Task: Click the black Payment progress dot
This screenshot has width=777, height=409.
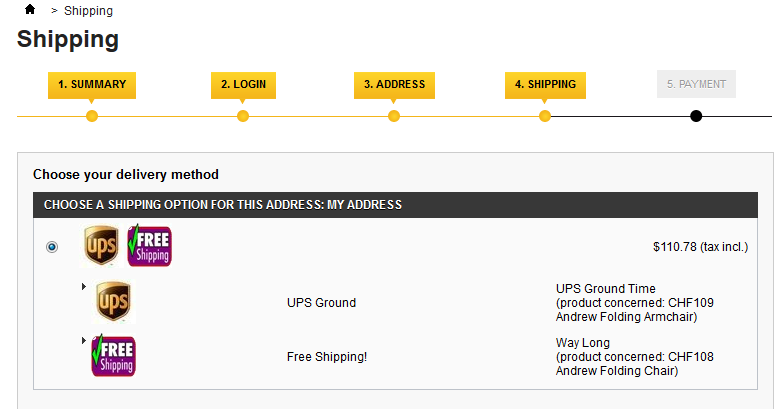Action: click(x=696, y=116)
